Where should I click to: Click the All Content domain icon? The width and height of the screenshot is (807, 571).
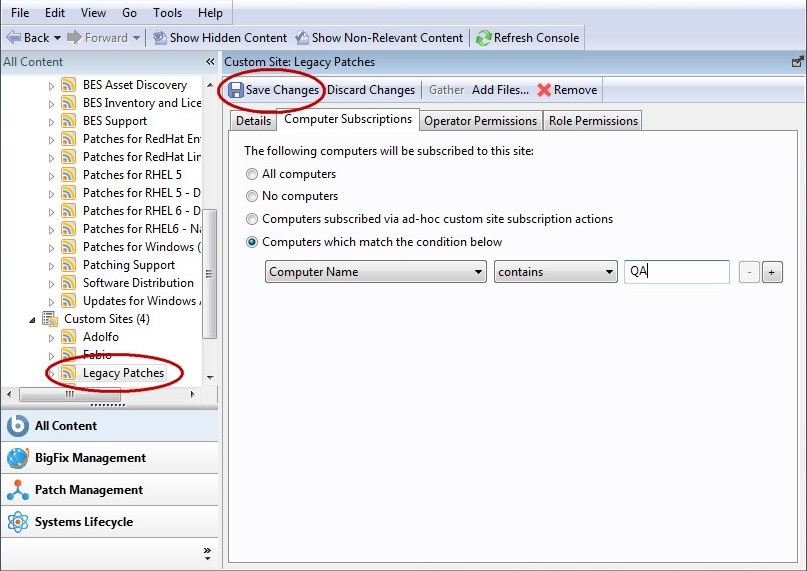tap(17, 426)
